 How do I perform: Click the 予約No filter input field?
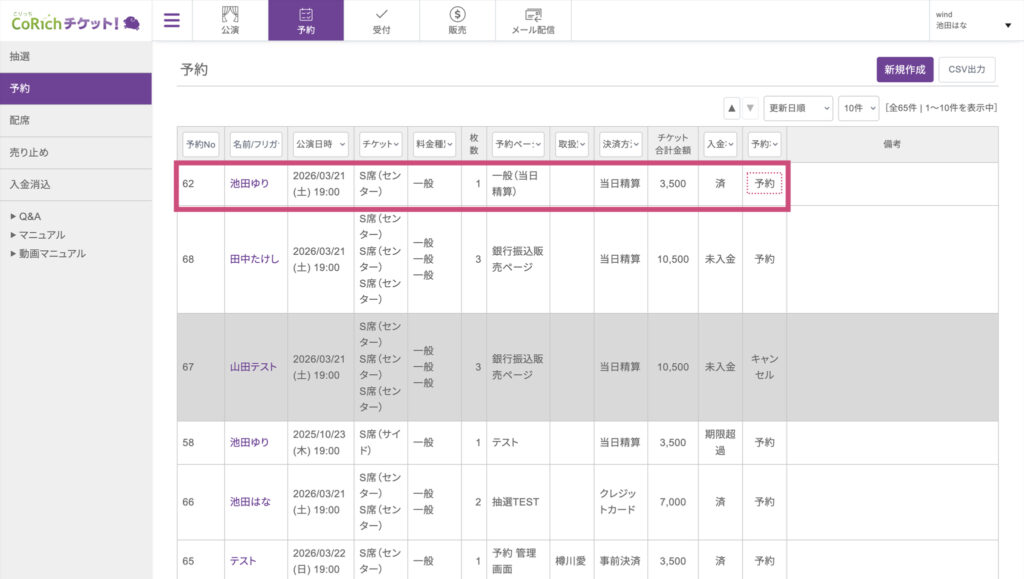pyautogui.click(x=200, y=144)
